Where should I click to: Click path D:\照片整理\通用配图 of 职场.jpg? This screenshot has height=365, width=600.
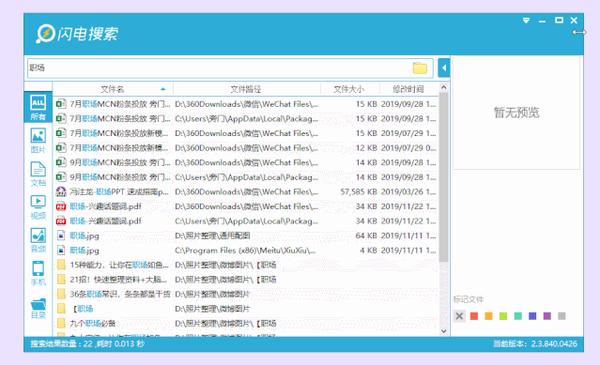coord(212,236)
